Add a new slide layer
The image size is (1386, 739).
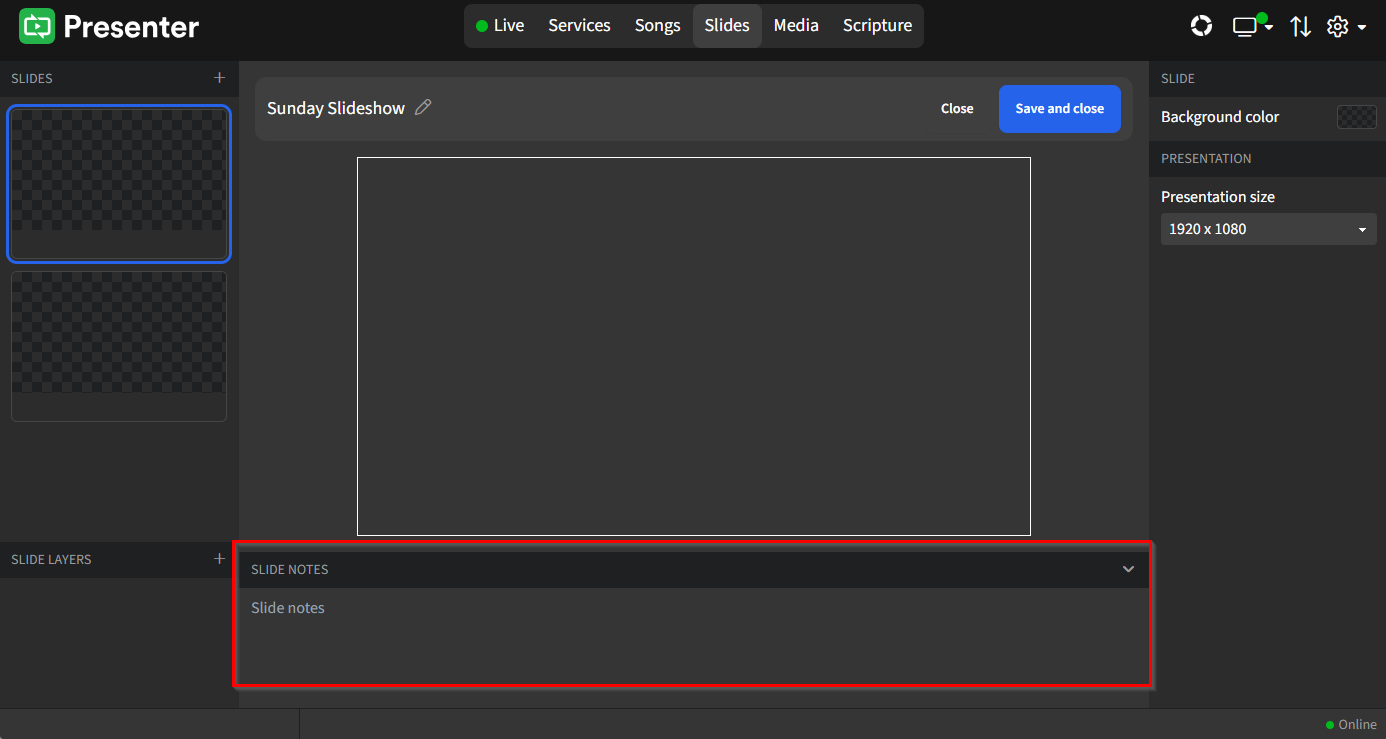pyautogui.click(x=219, y=559)
